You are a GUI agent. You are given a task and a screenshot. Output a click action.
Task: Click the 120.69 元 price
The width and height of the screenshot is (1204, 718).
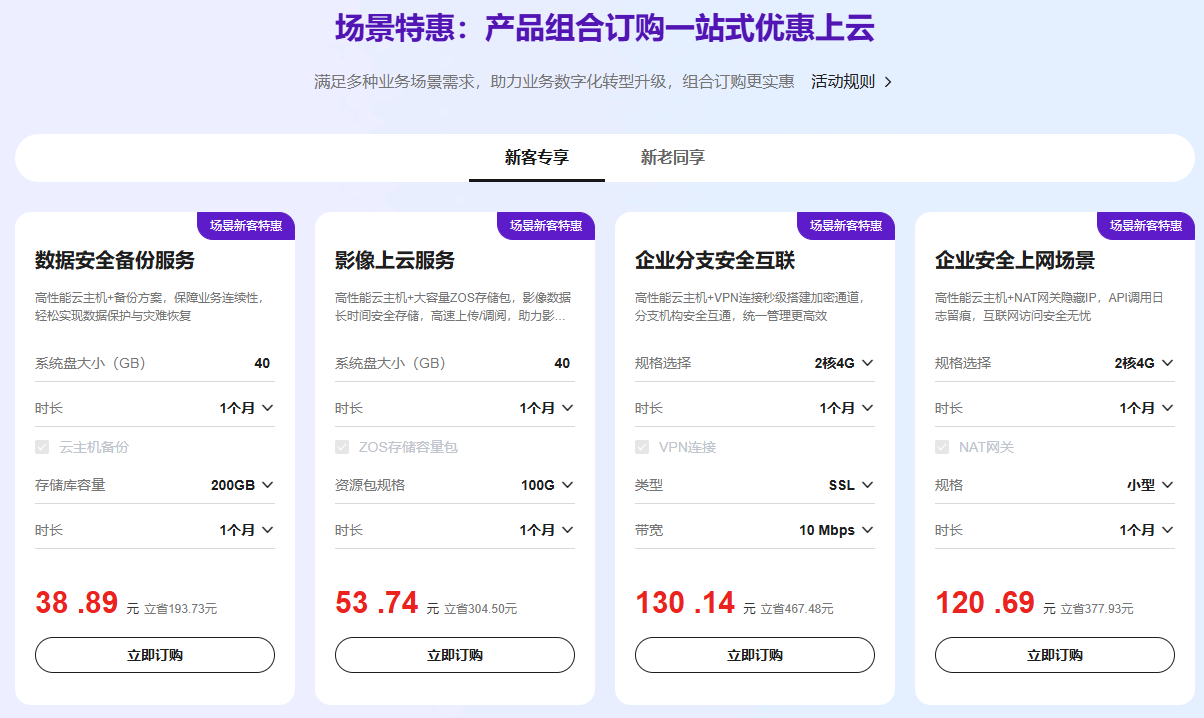(996, 603)
